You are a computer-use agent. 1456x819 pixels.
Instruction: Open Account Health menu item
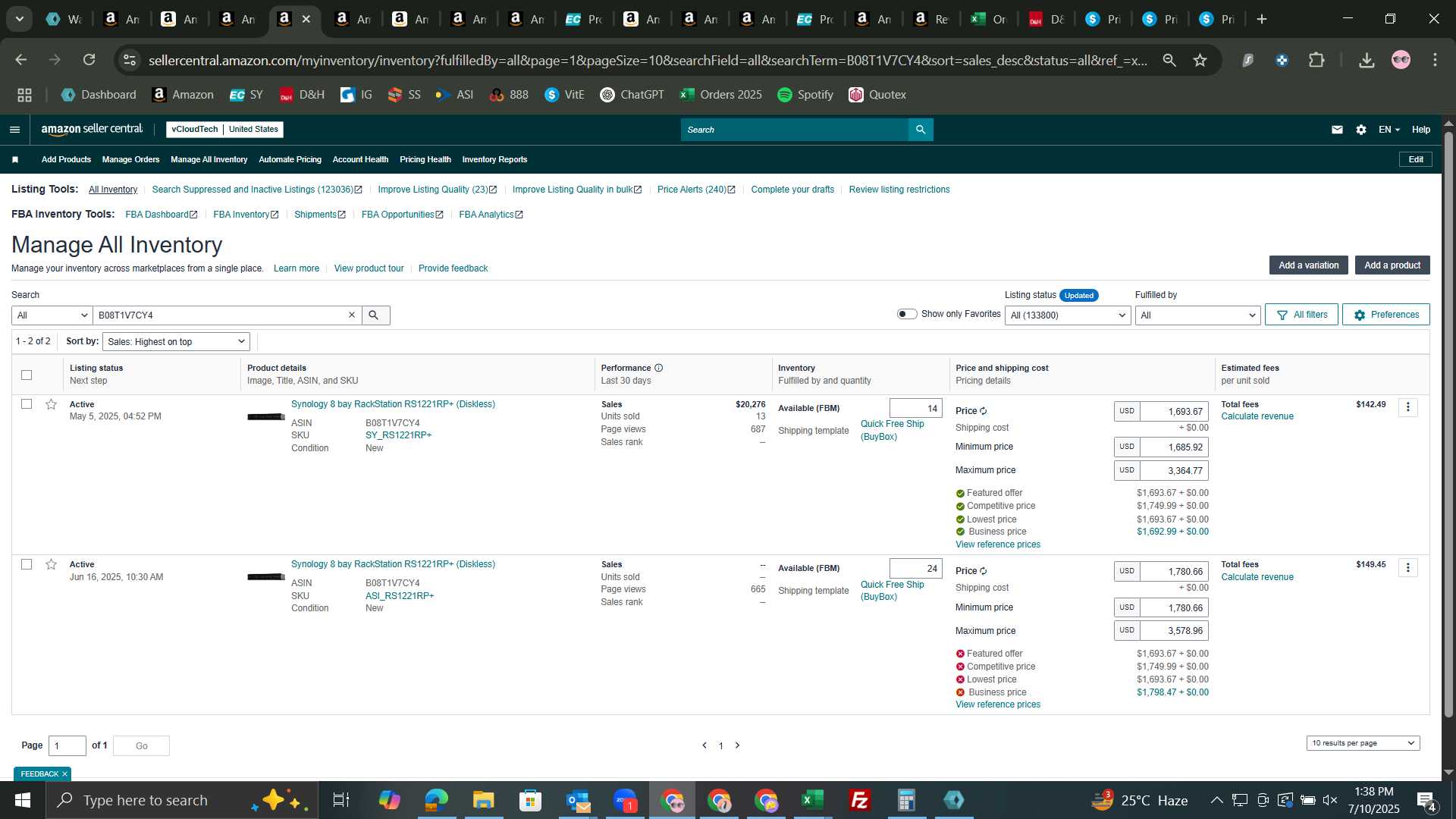(360, 160)
